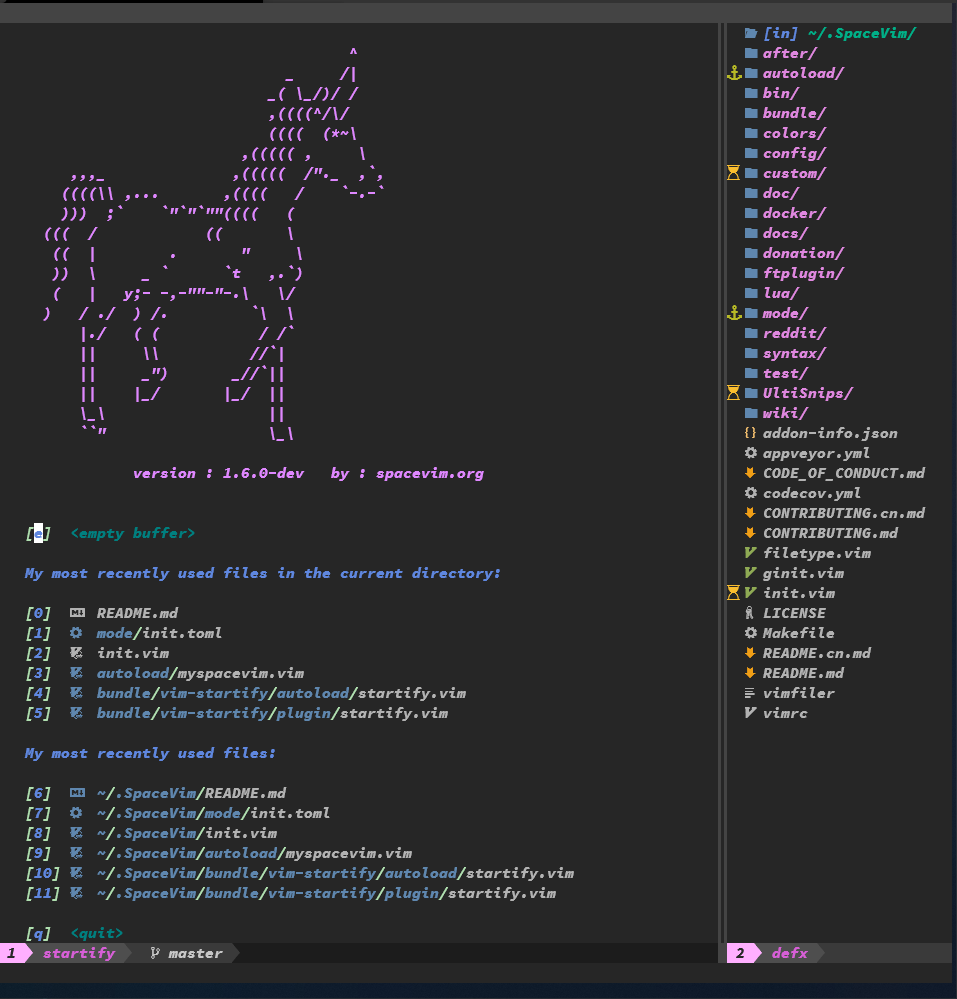Click the markdown arrow icon for CONTRIBUTING.cn.md
Image resolution: width=957 pixels, height=999 pixels.
pos(750,513)
